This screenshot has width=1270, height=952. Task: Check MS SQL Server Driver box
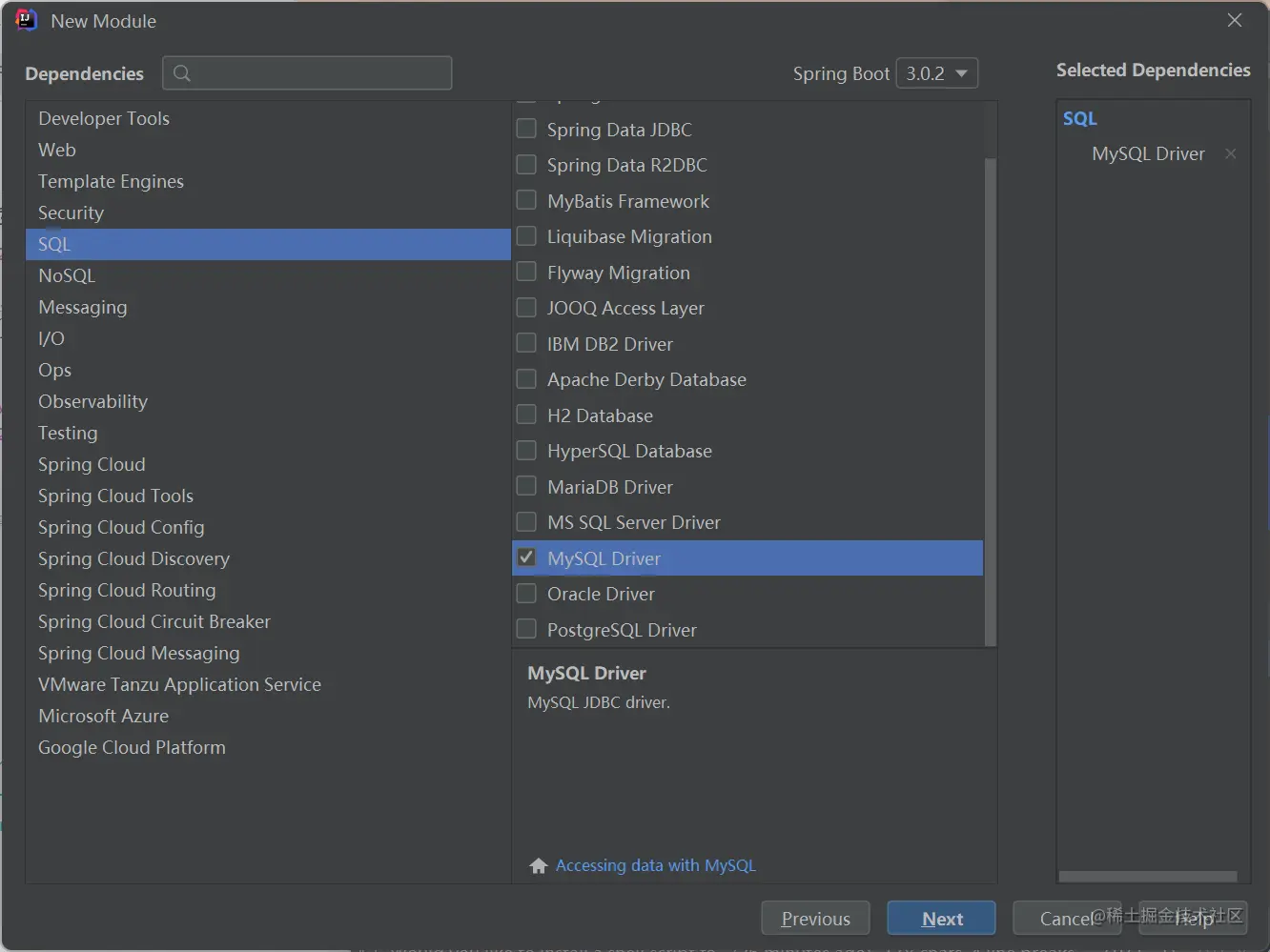pos(526,522)
